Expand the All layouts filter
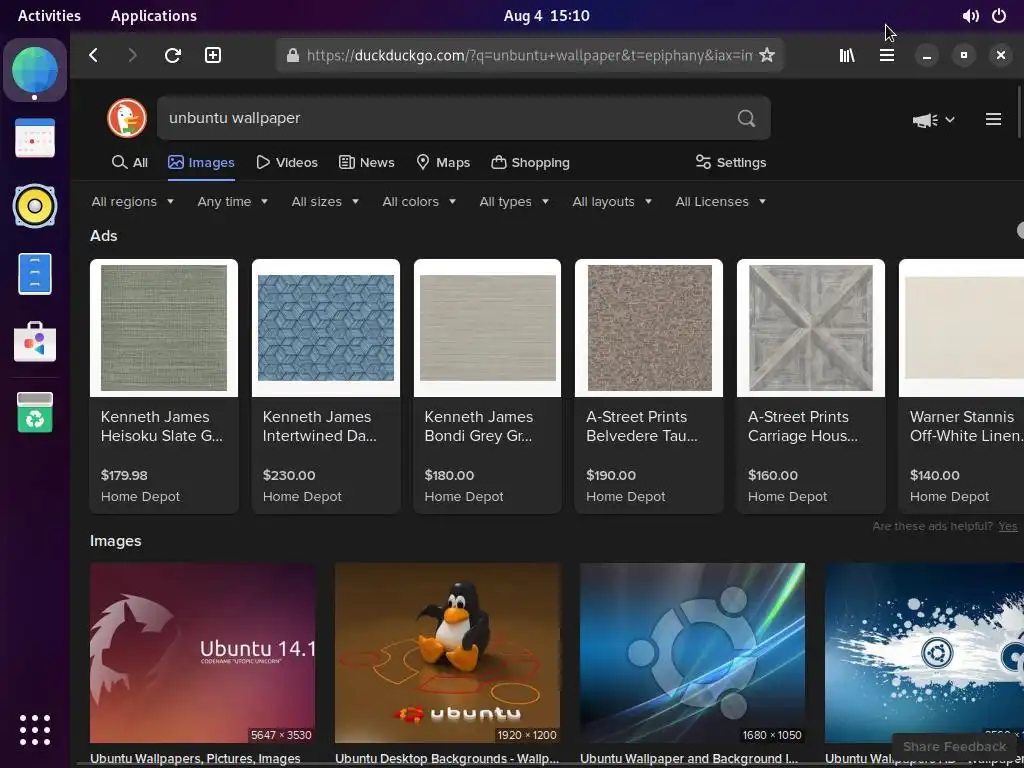Screen dimensions: 1024x768 click(x=612, y=202)
